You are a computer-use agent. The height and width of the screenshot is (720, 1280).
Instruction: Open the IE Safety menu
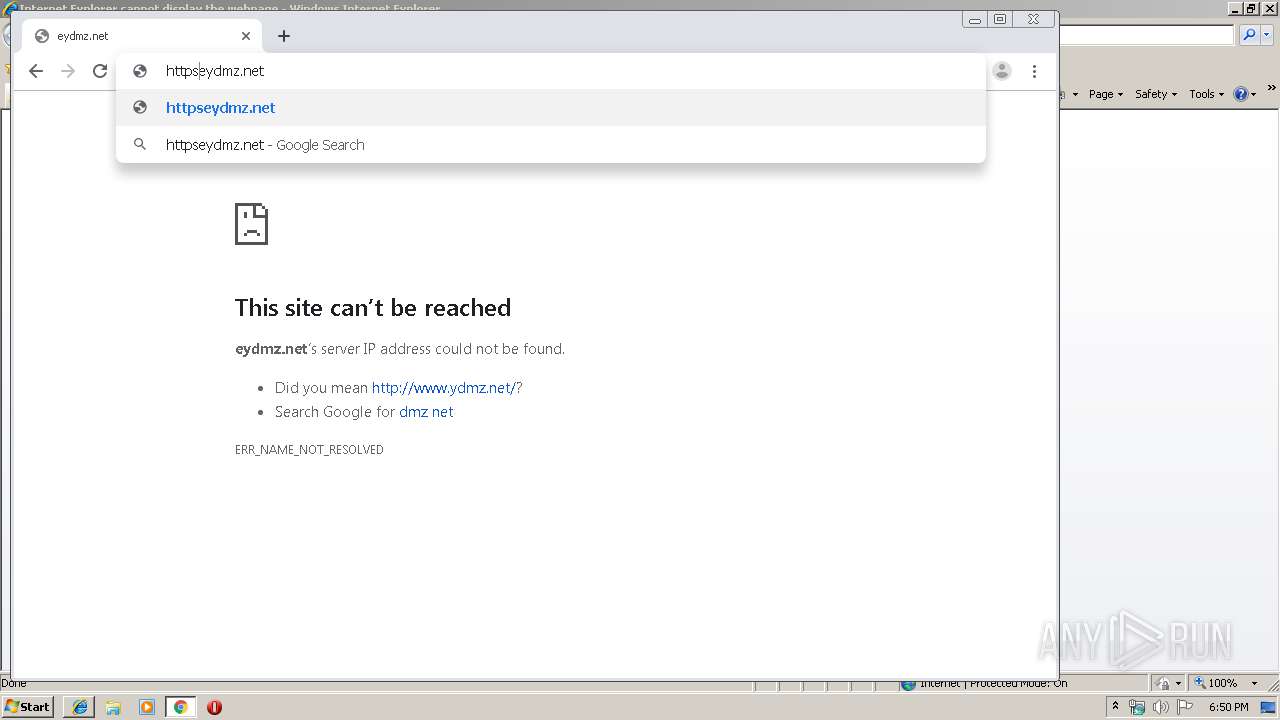[1156, 94]
